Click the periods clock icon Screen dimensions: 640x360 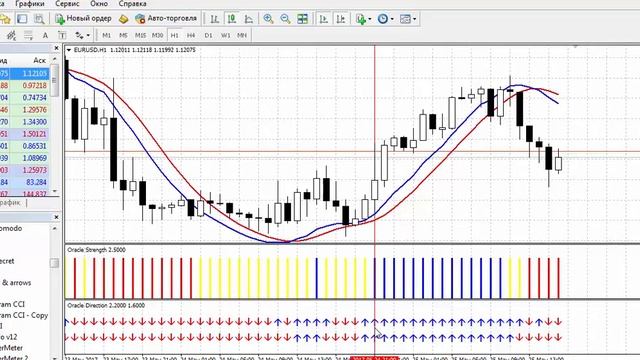tap(383, 19)
